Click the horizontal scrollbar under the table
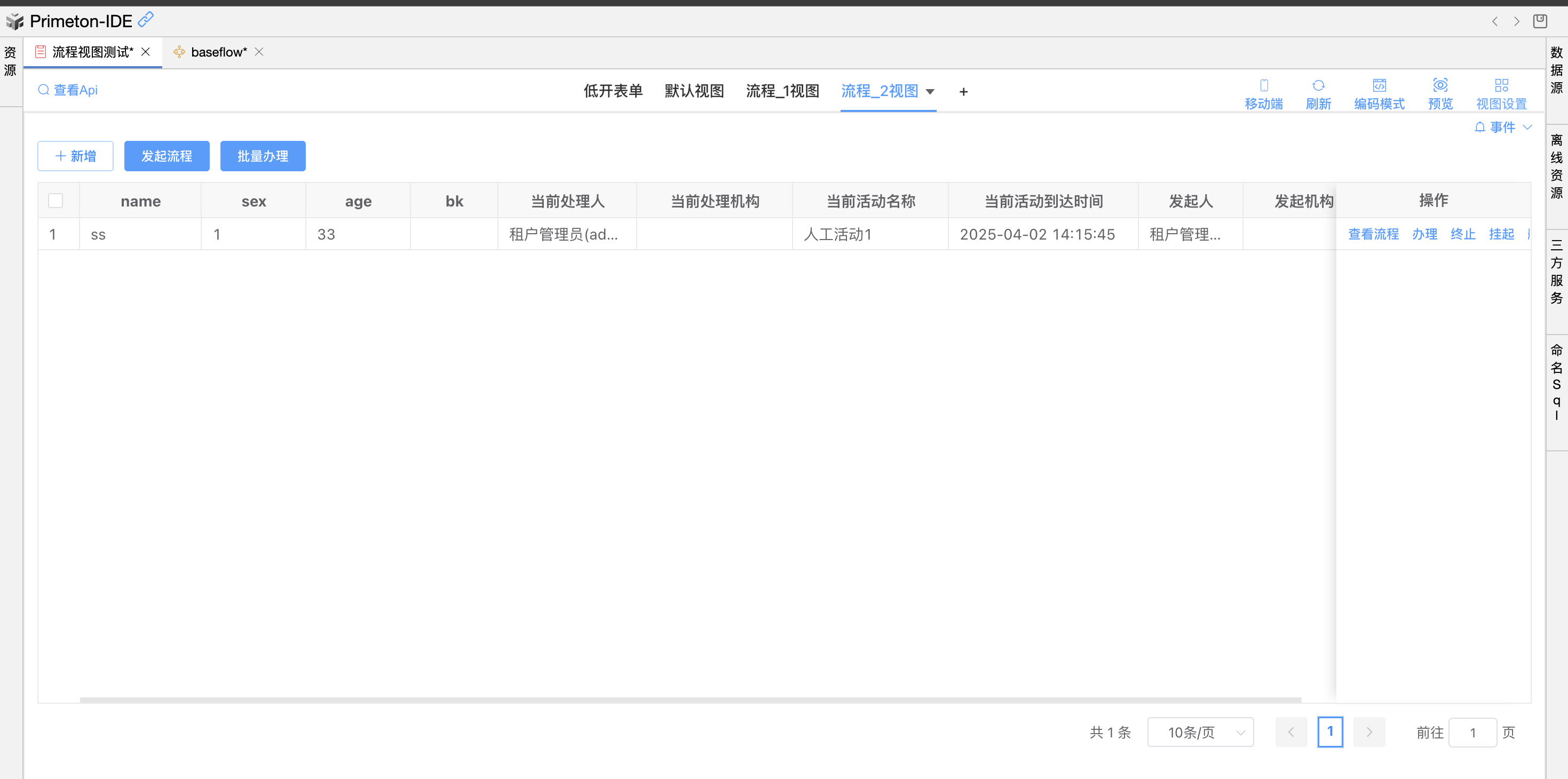 pyautogui.click(x=690, y=700)
